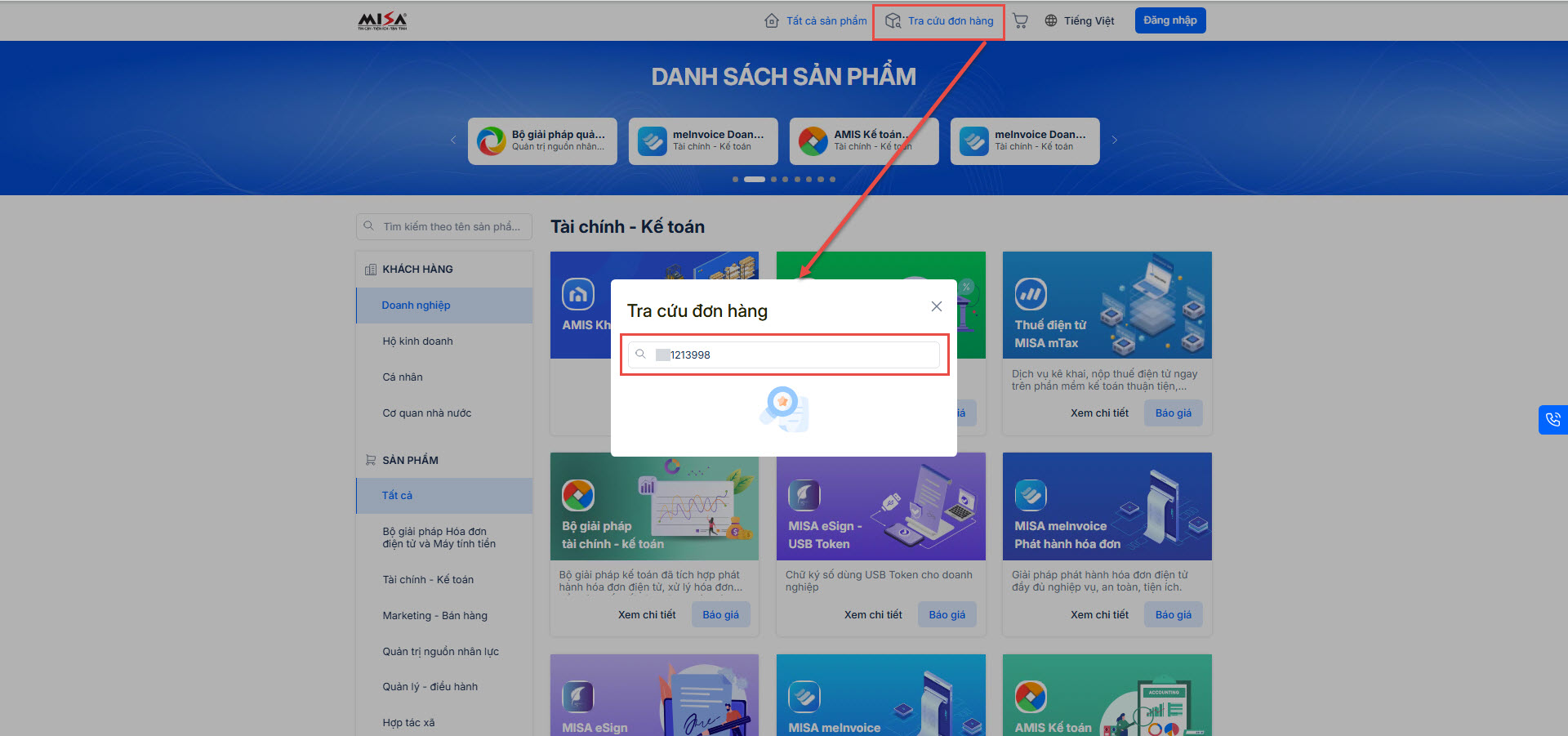
Task: Click the Tra cứu đơn hàng dialog title
Action: click(697, 311)
